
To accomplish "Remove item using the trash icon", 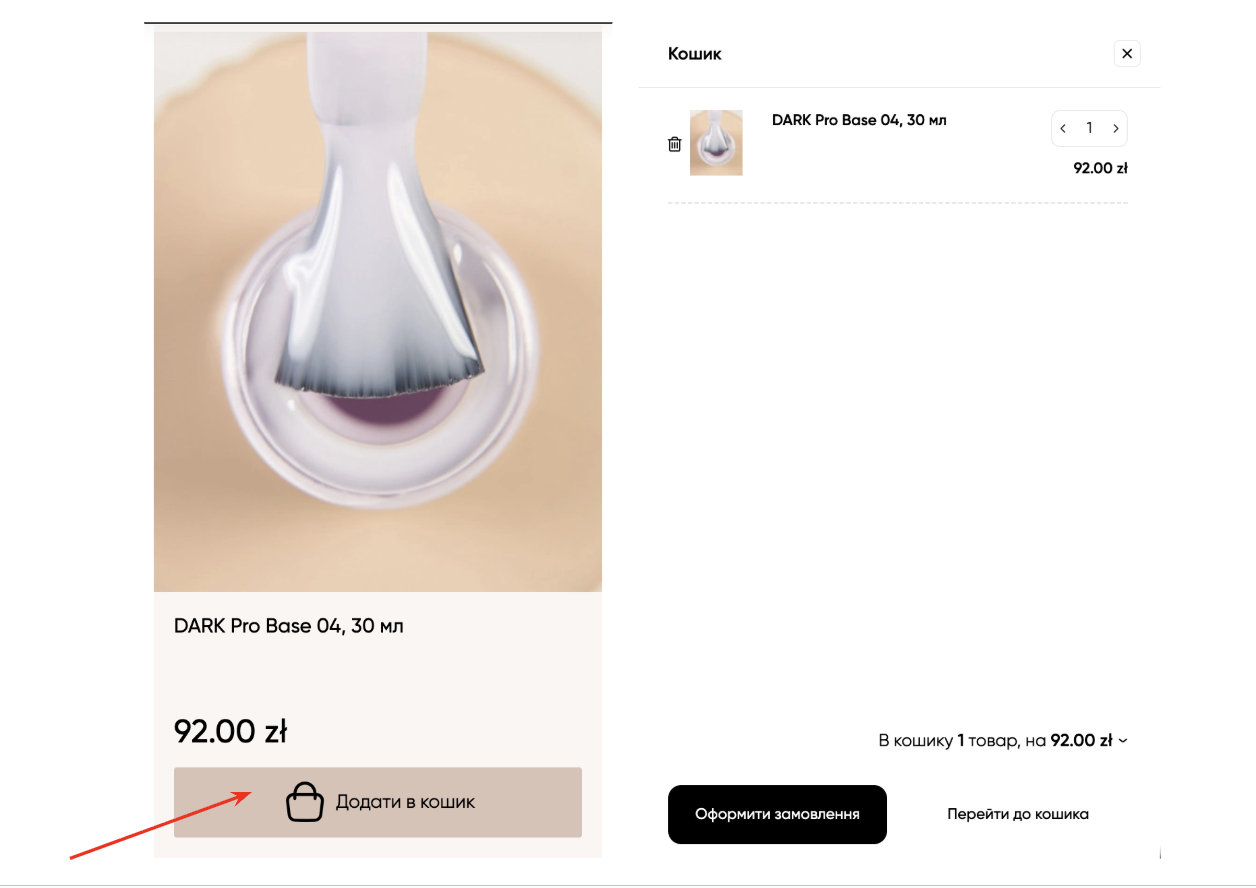I will (x=675, y=144).
